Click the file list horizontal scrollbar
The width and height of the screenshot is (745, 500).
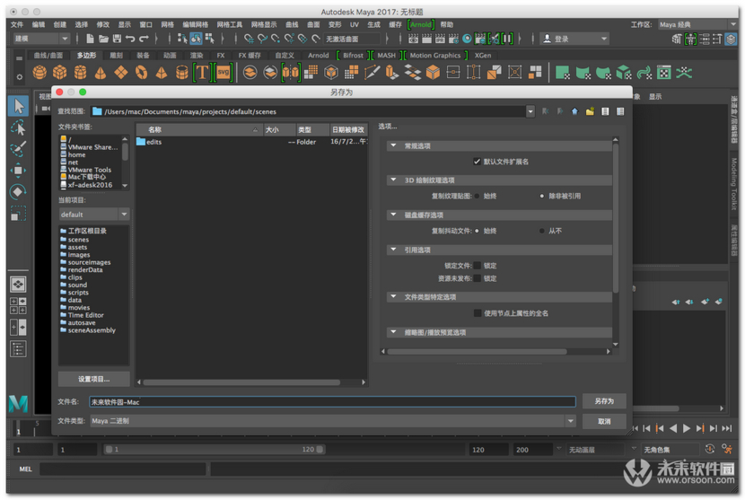[x=242, y=382]
